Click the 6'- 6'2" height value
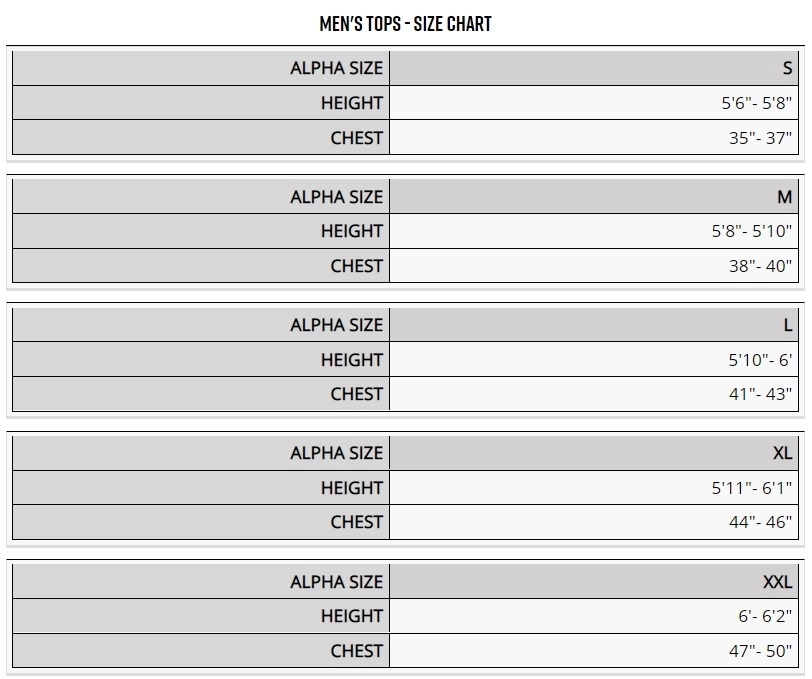 765,616
